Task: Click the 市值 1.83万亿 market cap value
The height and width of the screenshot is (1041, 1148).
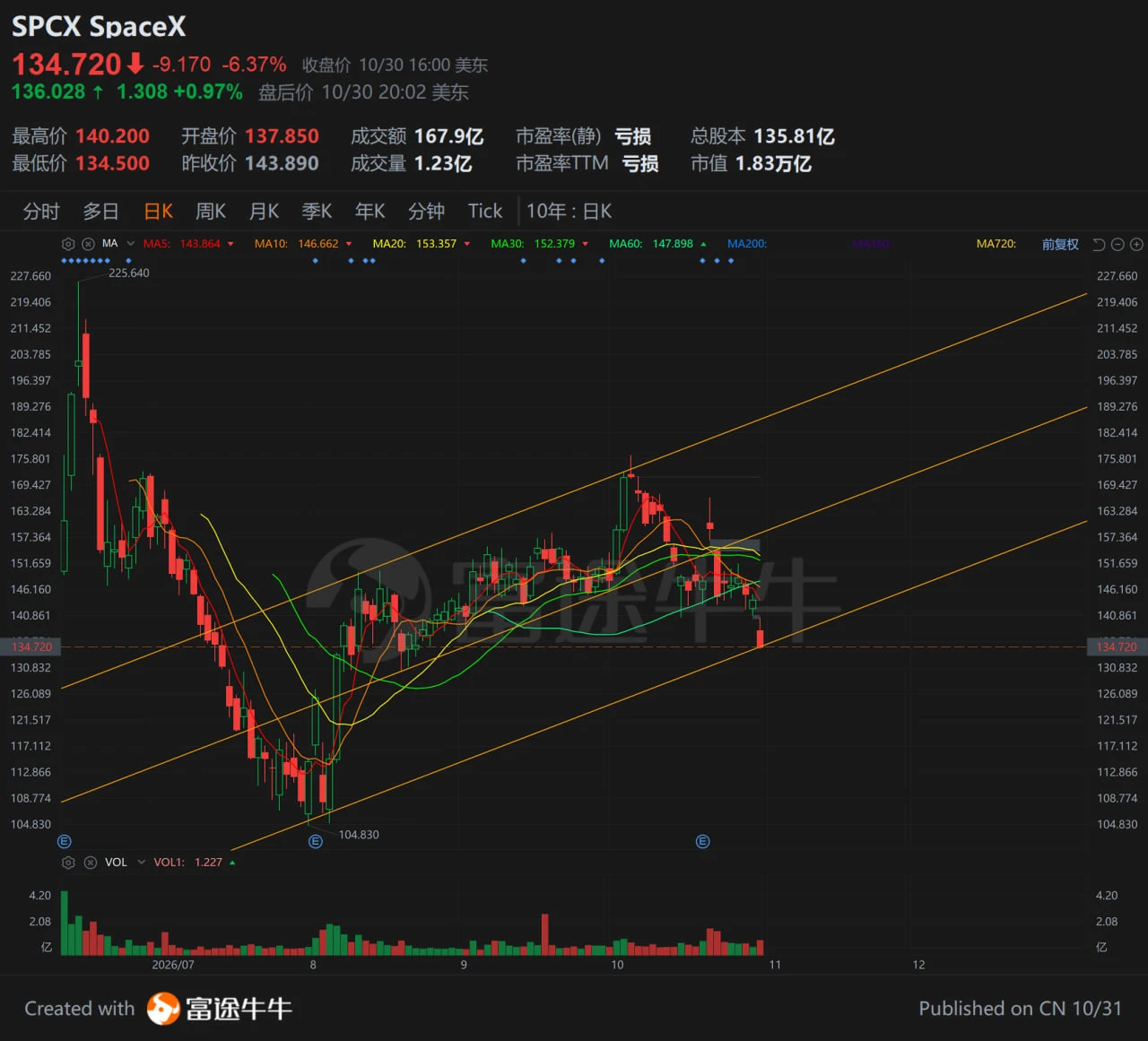Action: point(752,163)
